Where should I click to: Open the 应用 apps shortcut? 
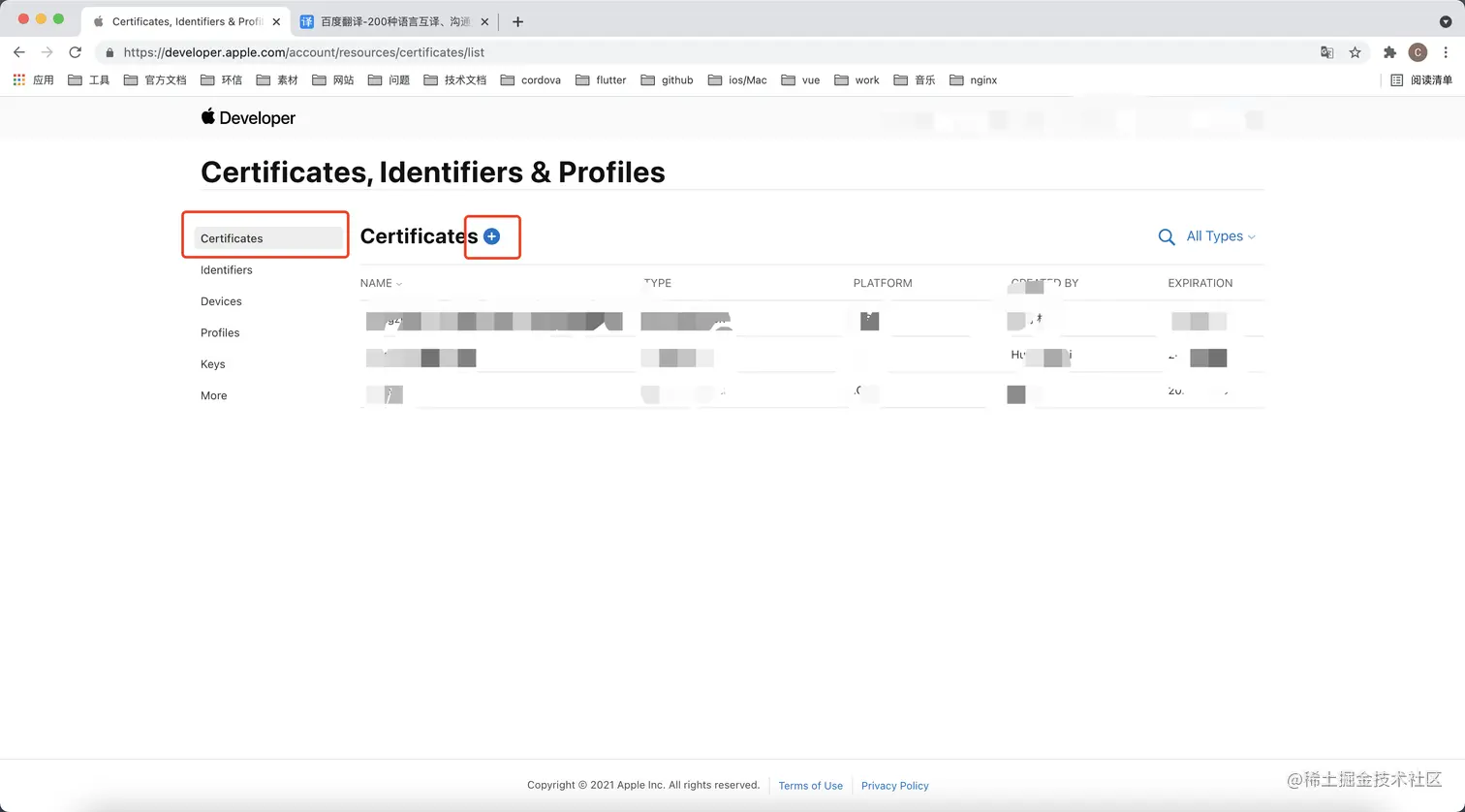[33, 80]
